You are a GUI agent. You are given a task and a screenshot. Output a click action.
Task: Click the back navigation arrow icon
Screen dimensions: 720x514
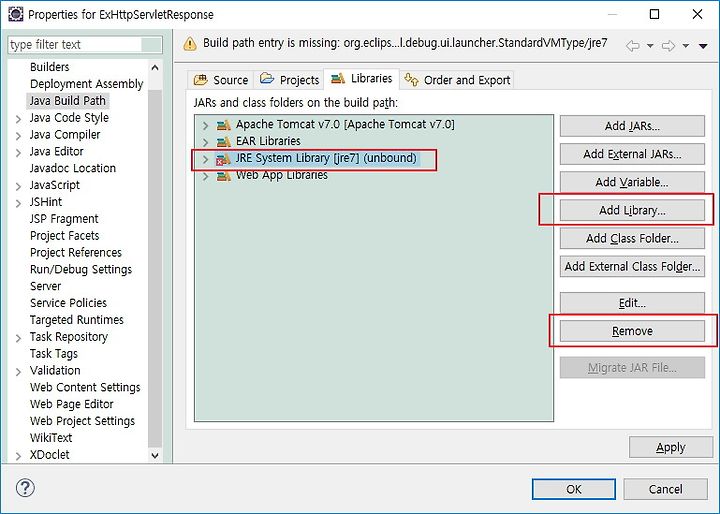[633, 45]
